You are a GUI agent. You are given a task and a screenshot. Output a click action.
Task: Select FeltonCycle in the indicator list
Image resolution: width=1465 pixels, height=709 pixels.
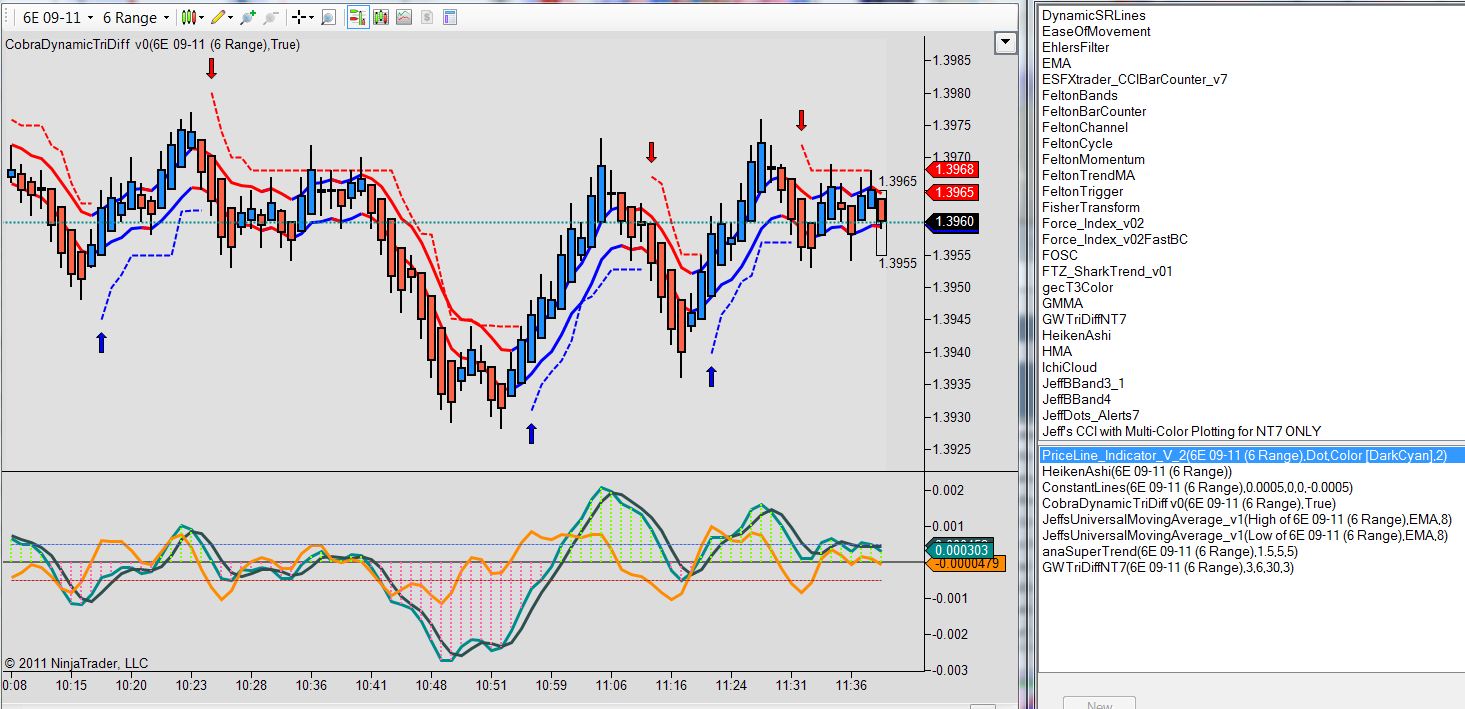1077,143
